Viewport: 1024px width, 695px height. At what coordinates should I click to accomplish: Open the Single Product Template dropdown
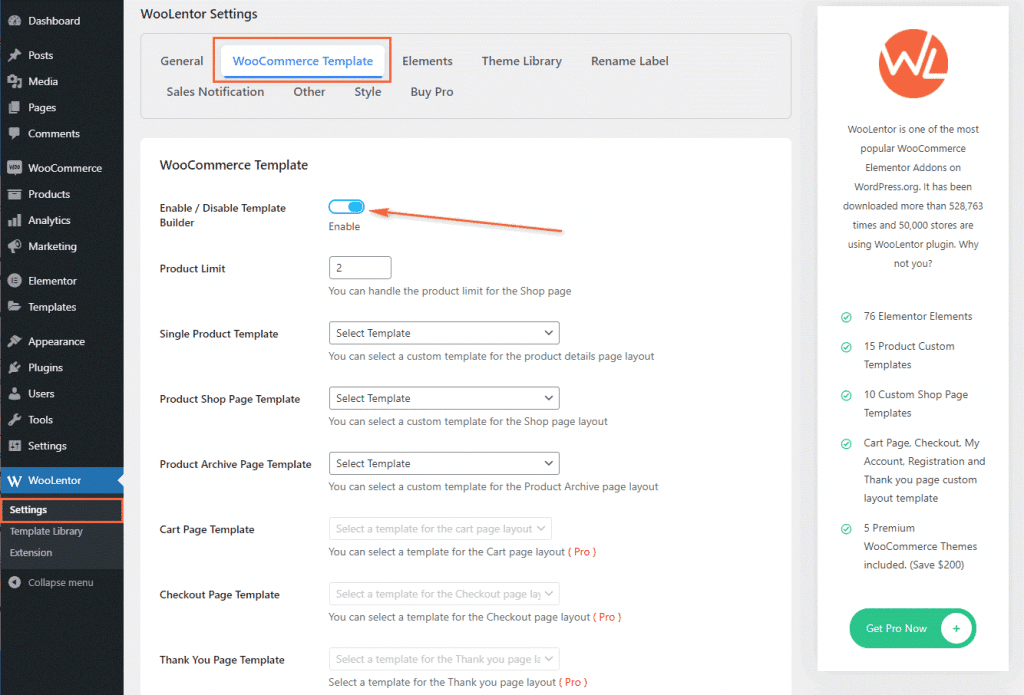point(444,332)
